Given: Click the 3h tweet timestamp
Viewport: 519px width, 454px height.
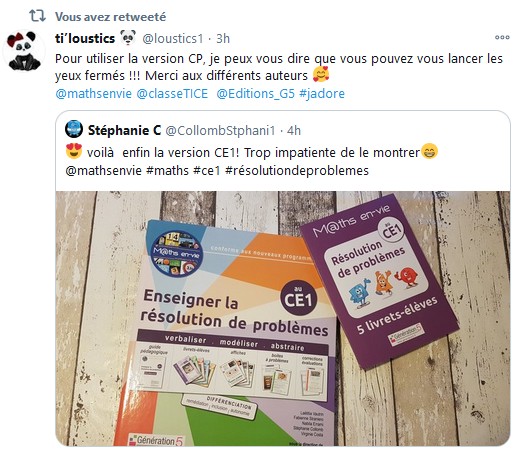Looking at the screenshot, I should click(223, 39).
